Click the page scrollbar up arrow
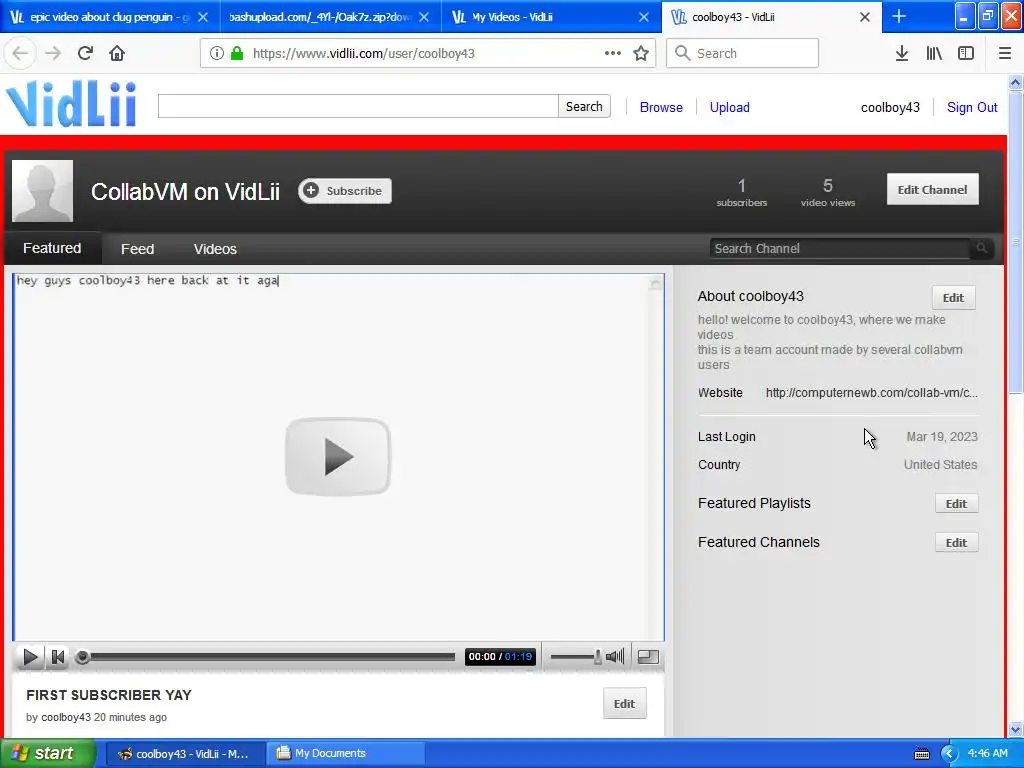Image resolution: width=1024 pixels, height=768 pixels. pyautogui.click(x=1016, y=82)
